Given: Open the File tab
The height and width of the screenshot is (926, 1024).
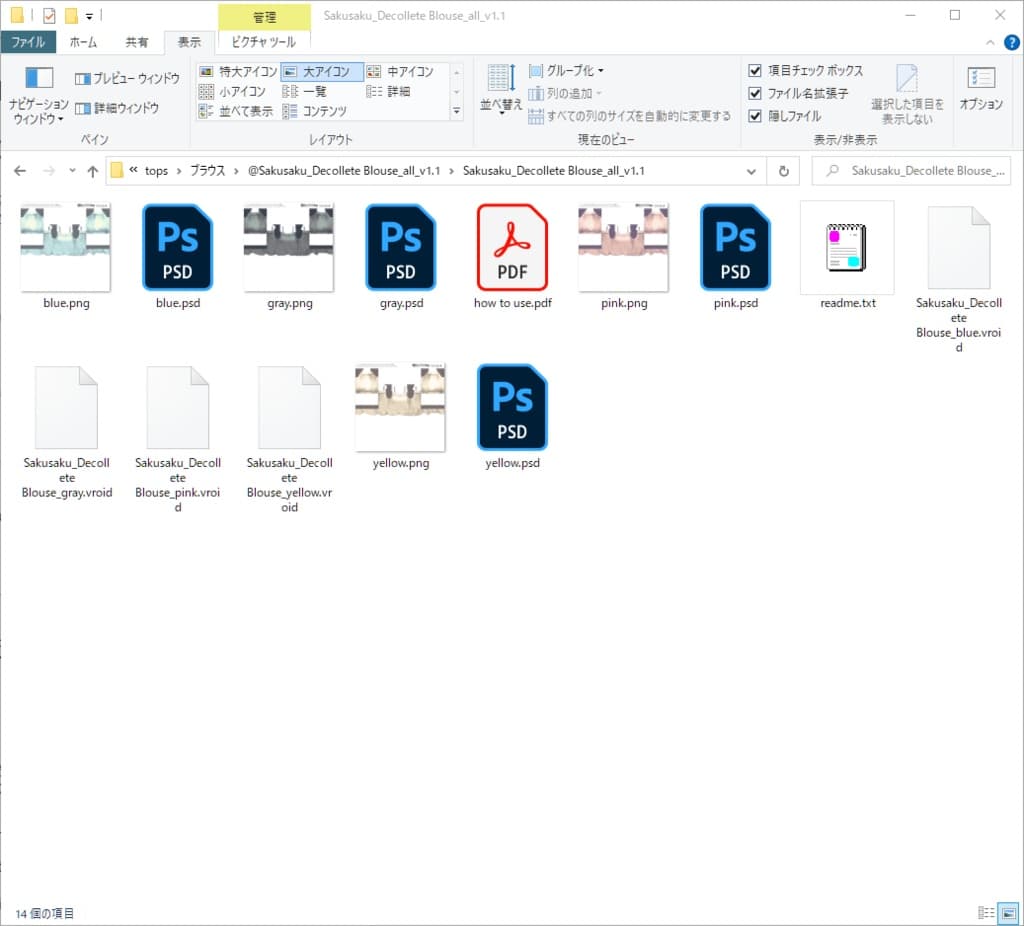Looking at the screenshot, I should point(28,42).
